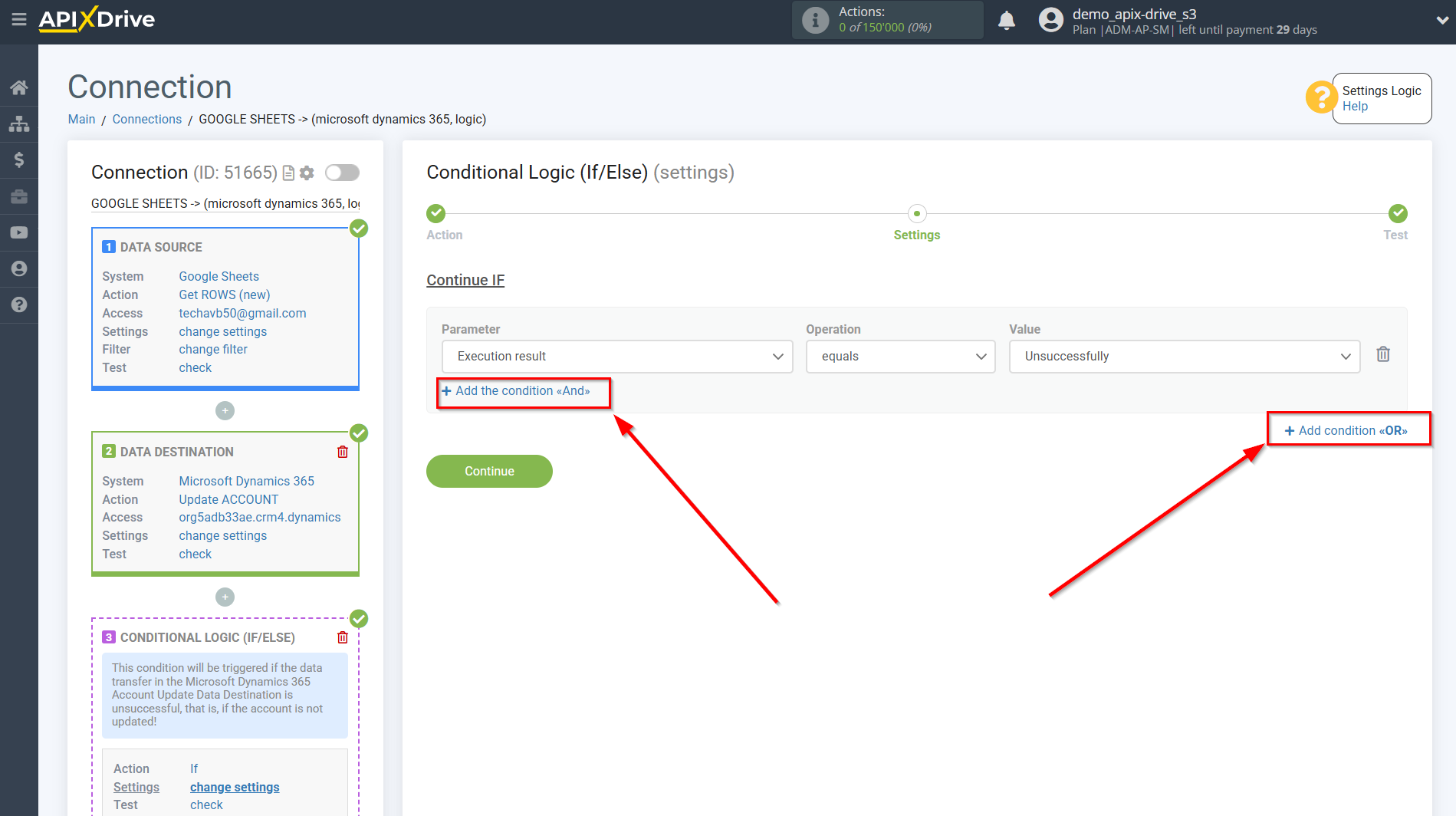
Task: Click the Conditional Logic (If/Else) block title
Action: (x=207, y=637)
